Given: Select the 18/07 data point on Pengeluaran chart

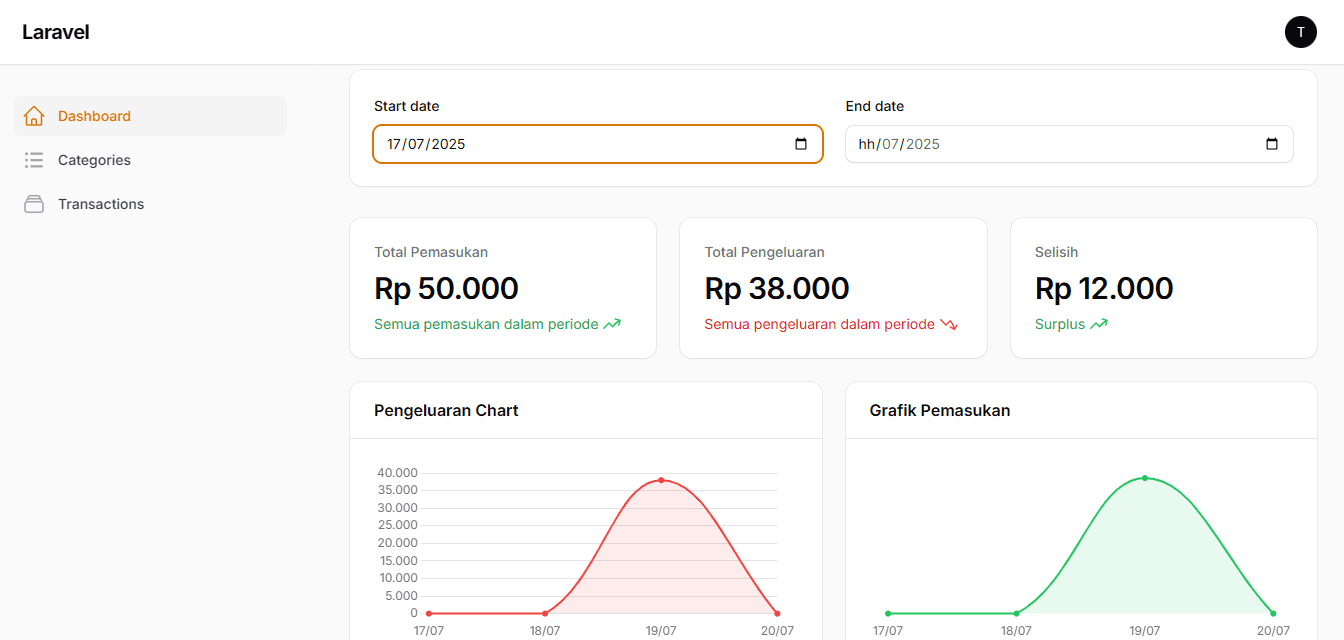Looking at the screenshot, I should point(545,613).
